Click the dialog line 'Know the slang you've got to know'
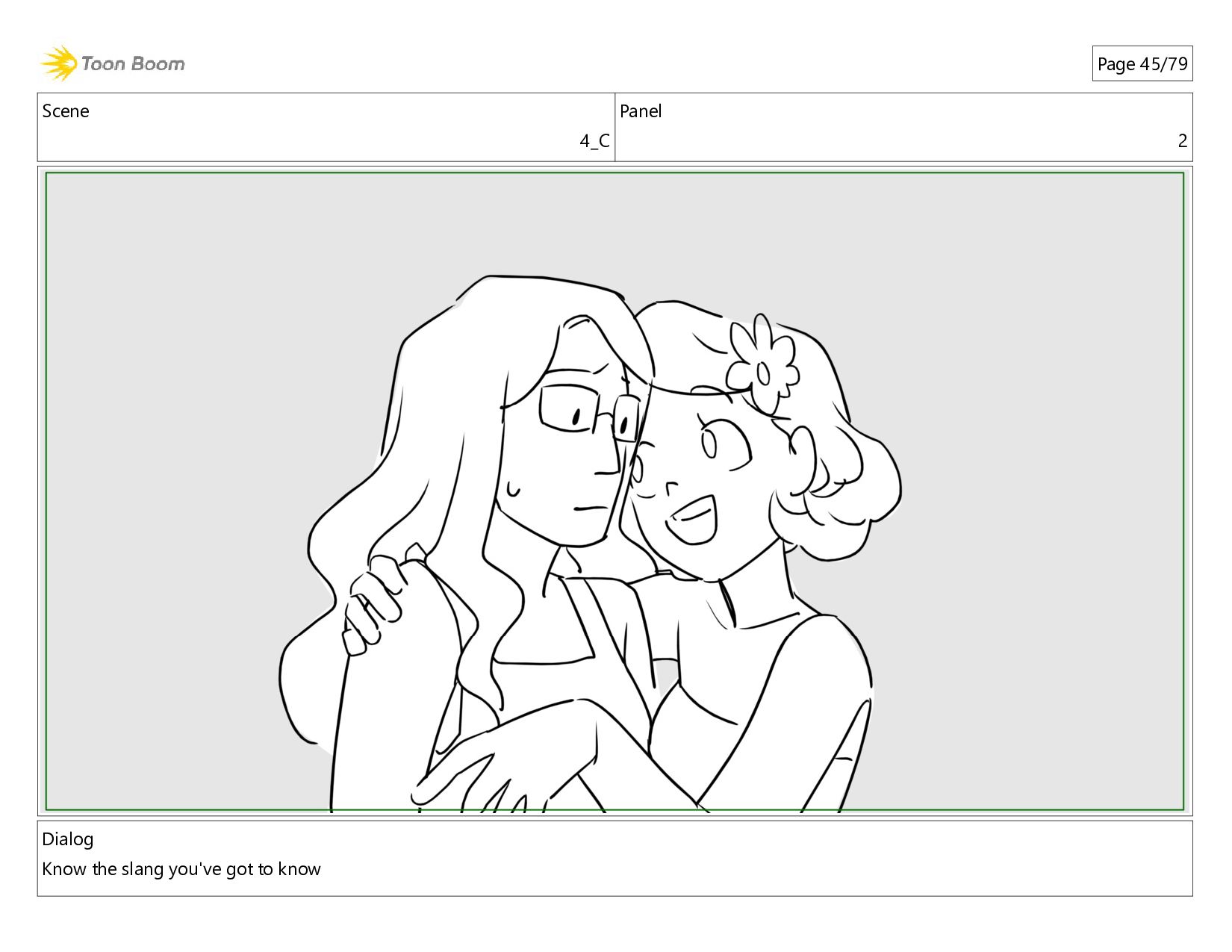The height and width of the screenshot is (952, 1232). pos(181,869)
